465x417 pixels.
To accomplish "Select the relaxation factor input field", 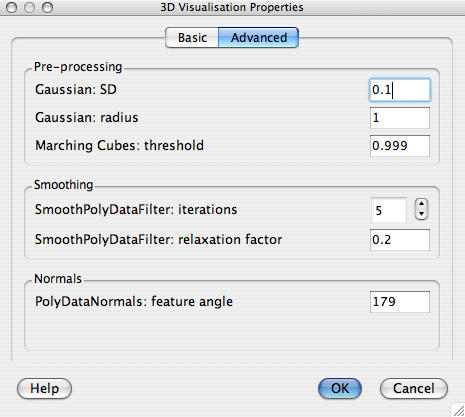I will 400,240.
